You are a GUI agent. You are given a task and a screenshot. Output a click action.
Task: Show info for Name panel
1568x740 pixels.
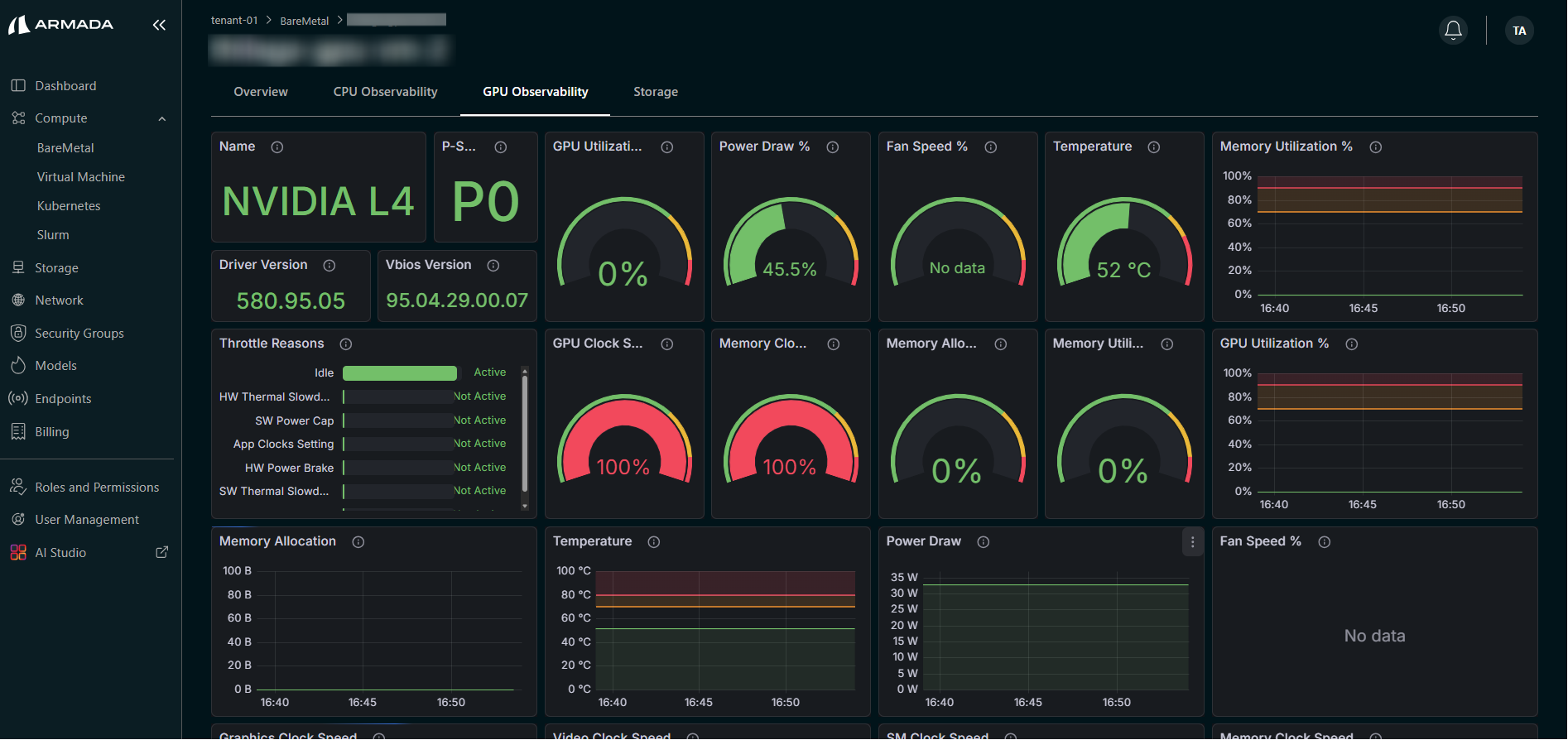click(x=277, y=147)
